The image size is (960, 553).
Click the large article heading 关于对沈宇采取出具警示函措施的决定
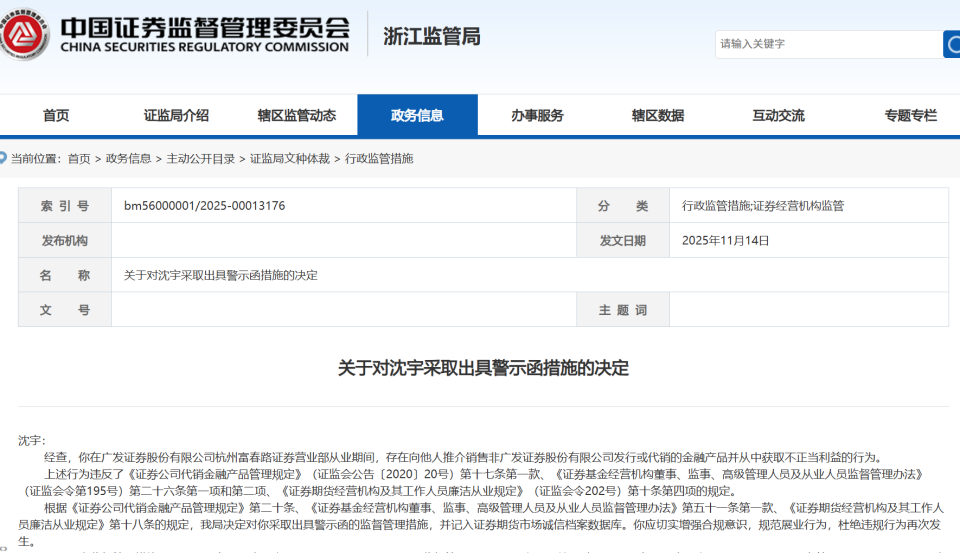click(483, 368)
